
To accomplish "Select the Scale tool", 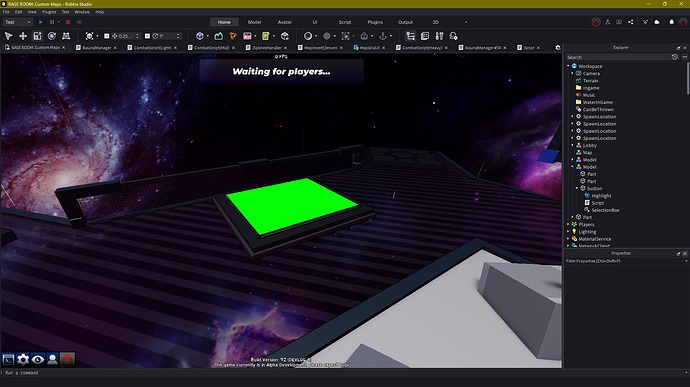I will coord(37,36).
